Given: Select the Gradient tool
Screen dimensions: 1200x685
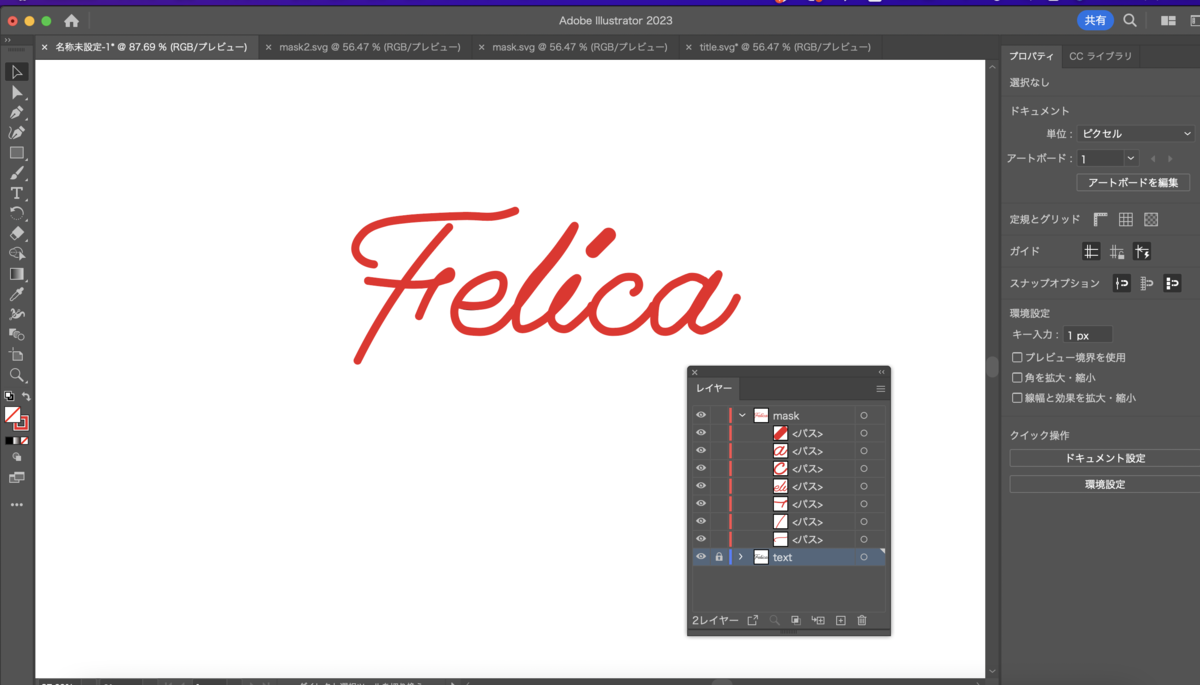Looking at the screenshot, I should (17, 274).
